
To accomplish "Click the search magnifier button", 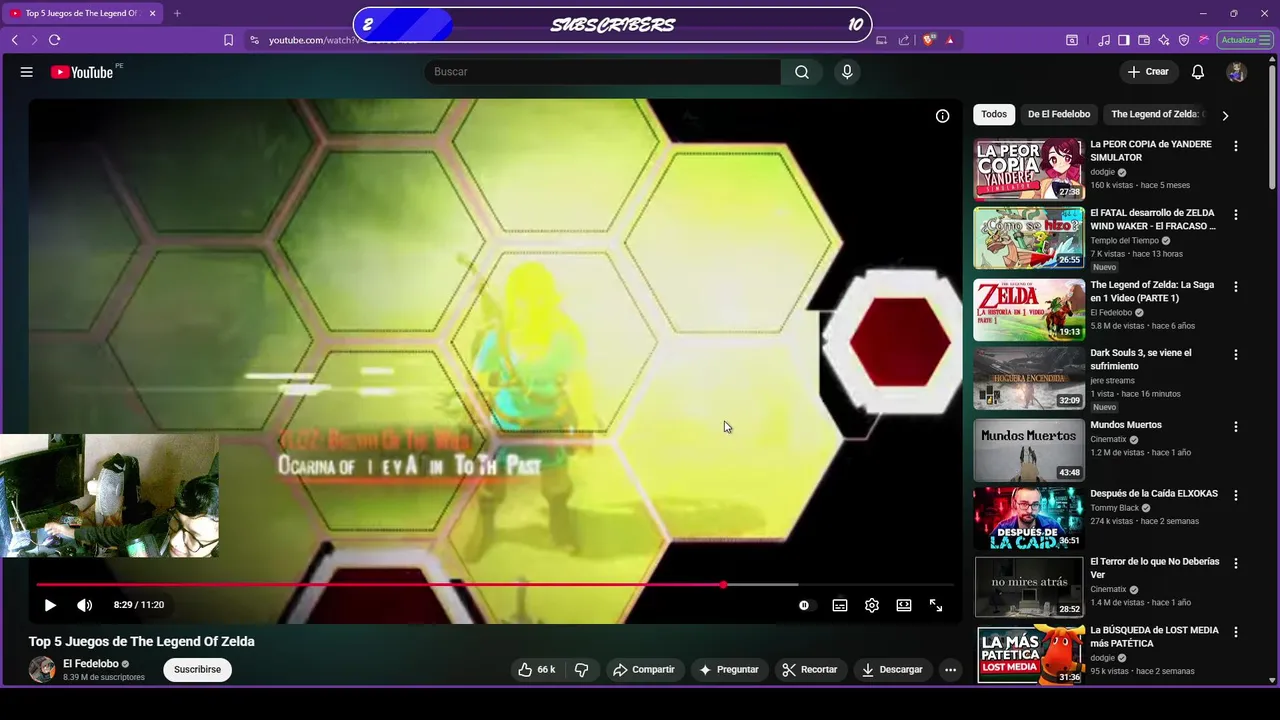I will coord(802,72).
